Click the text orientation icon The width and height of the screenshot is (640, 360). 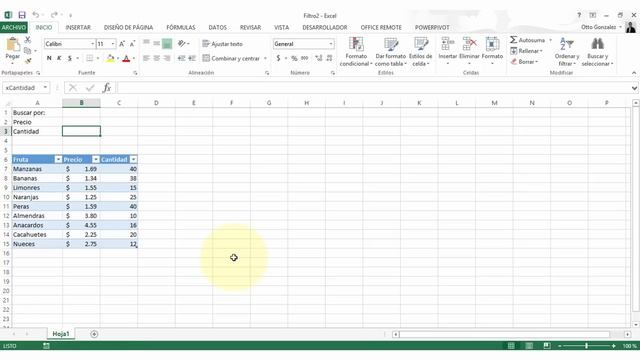(182, 44)
